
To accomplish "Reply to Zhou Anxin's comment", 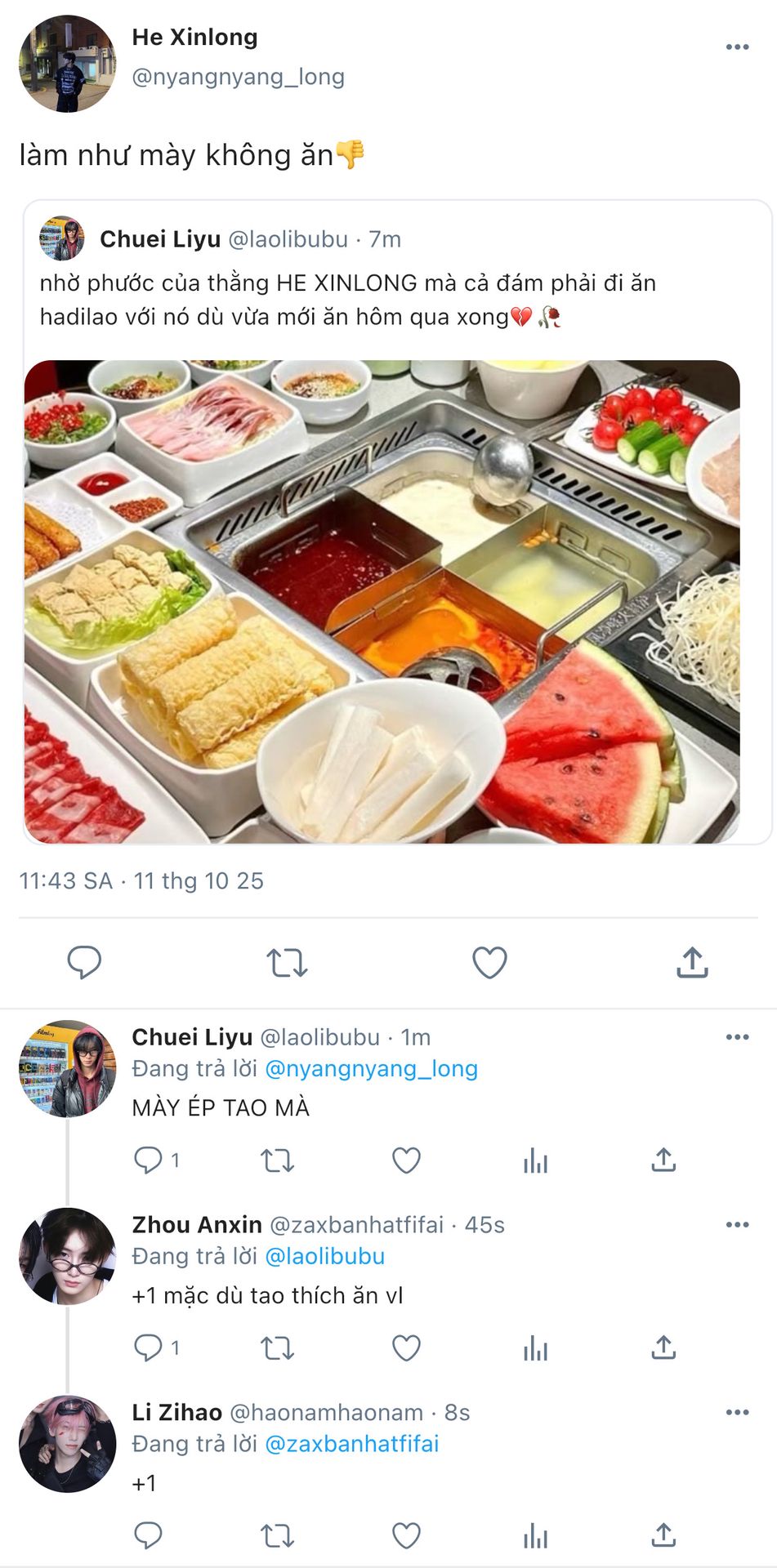I will click(149, 1348).
